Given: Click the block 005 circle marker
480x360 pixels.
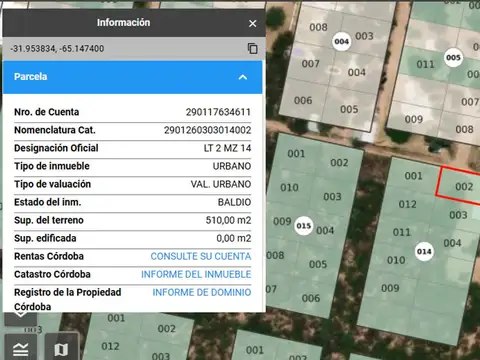Looking at the screenshot, I should [x=453, y=58].
